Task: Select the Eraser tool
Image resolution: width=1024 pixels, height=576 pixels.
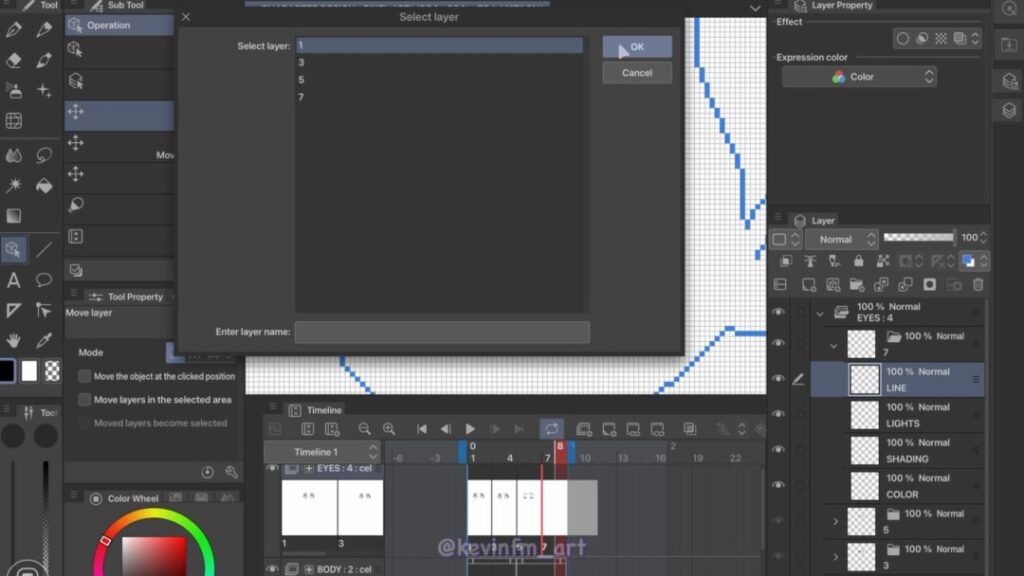Action: 14,60
